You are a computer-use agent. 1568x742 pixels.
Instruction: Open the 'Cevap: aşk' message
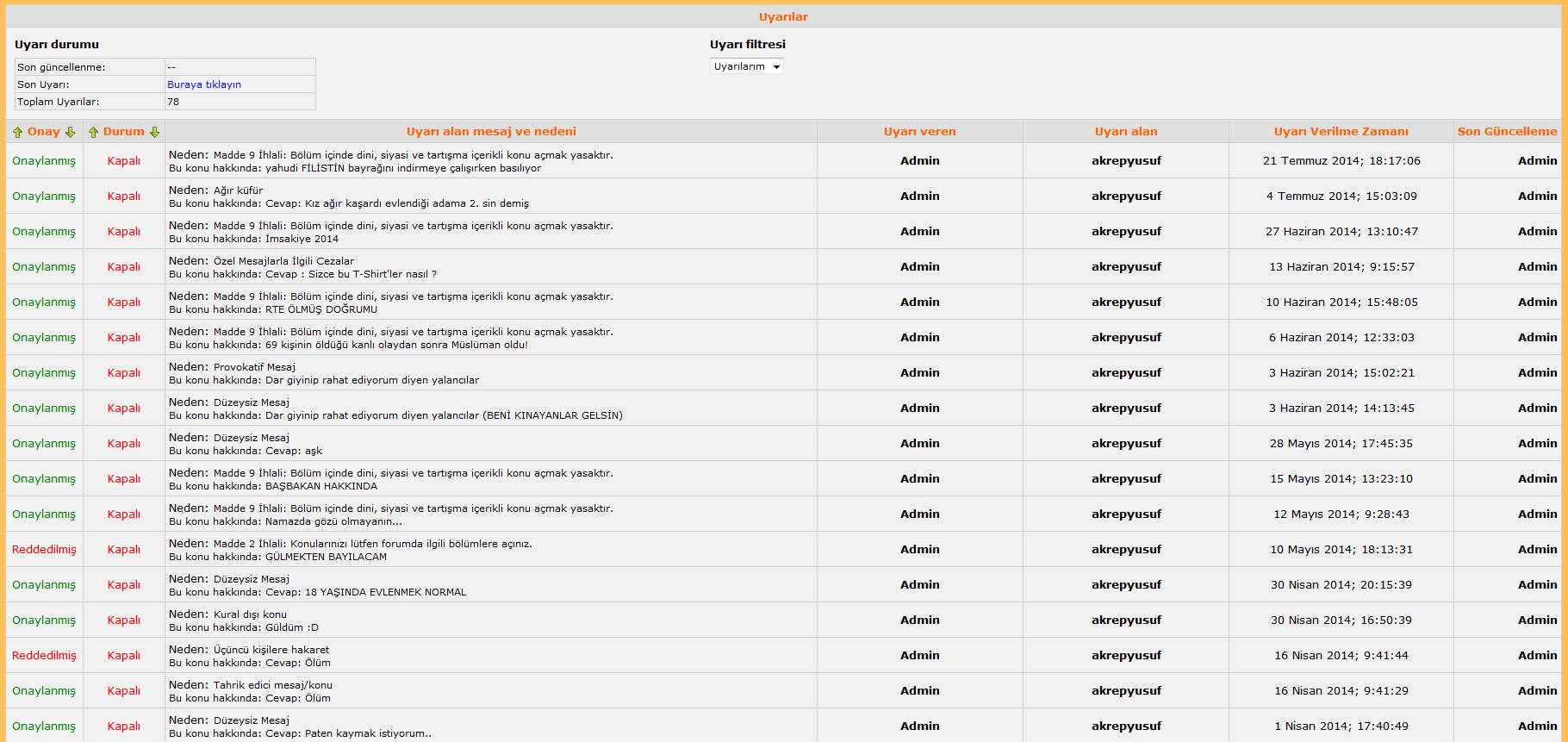(294, 452)
